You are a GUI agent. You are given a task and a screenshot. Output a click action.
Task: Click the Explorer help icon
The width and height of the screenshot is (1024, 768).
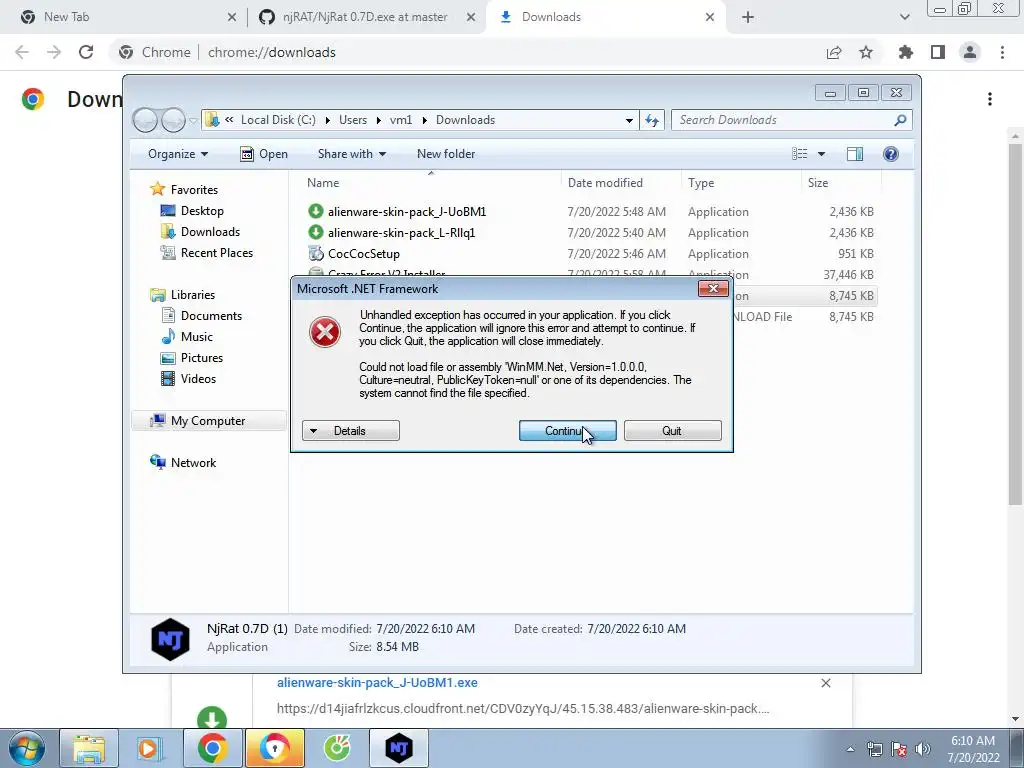pyautogui.click(x=891, y=153)
